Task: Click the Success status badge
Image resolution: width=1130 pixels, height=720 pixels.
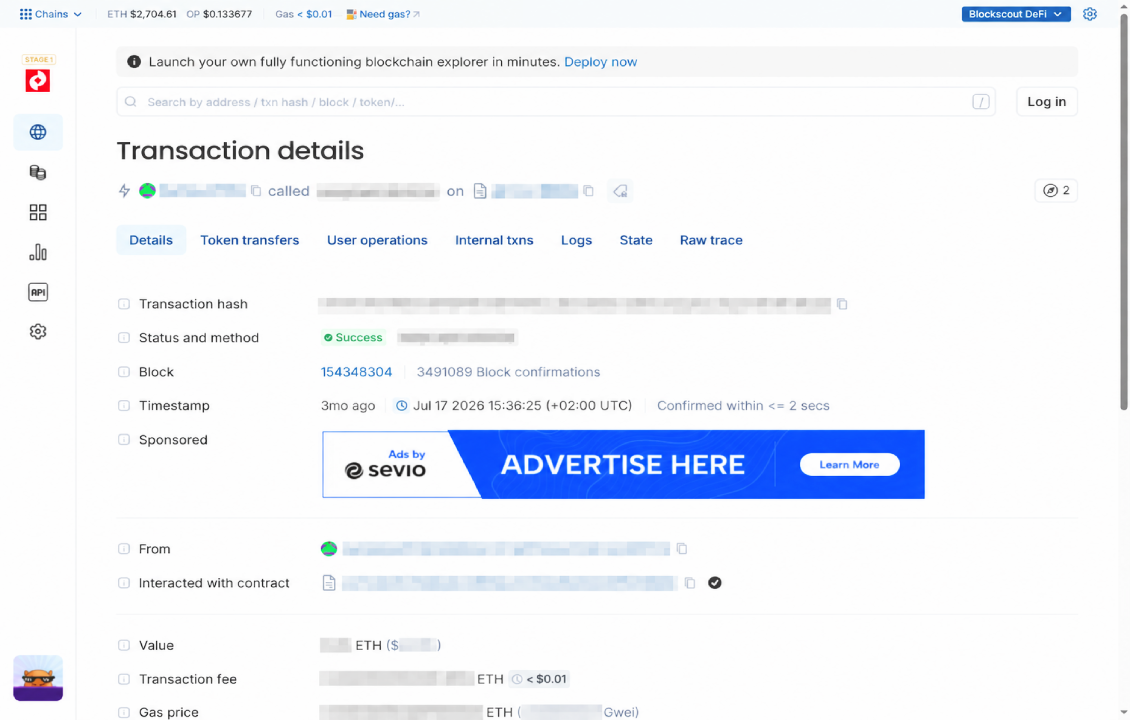Action: point(353,337)
